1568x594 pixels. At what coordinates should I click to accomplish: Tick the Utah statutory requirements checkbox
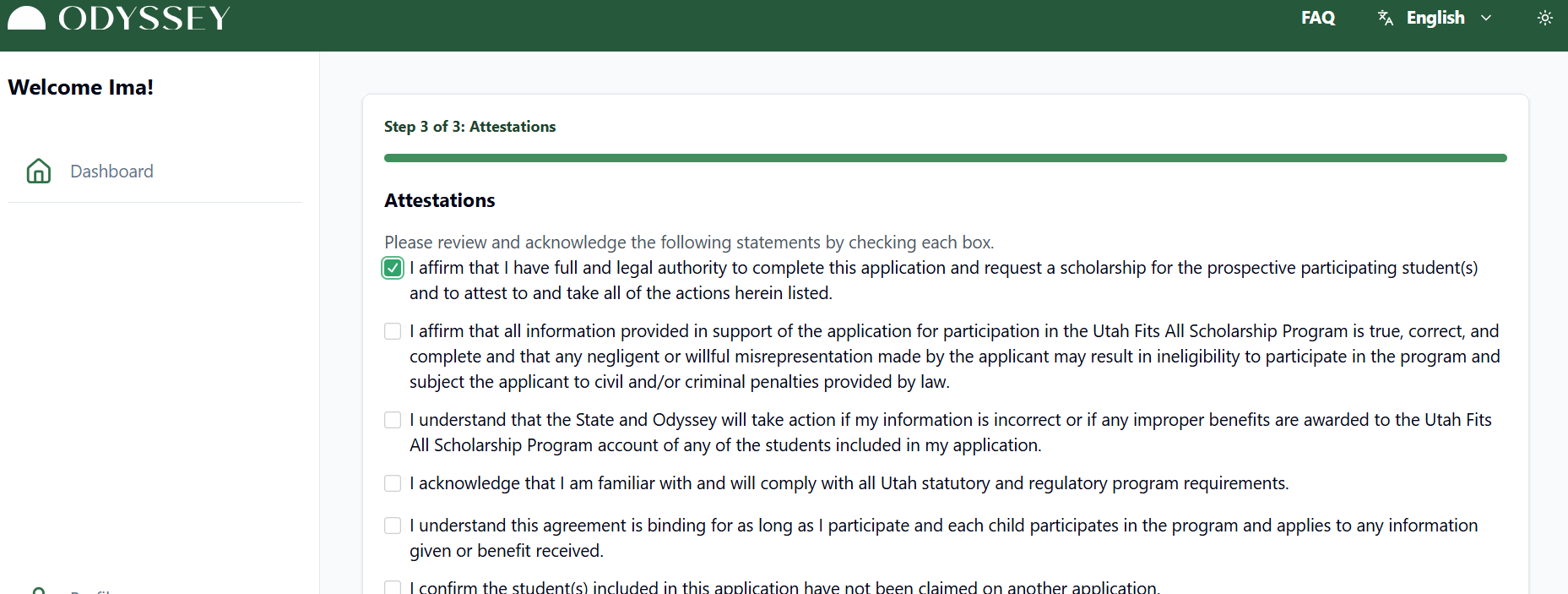[x=393, y=483]
